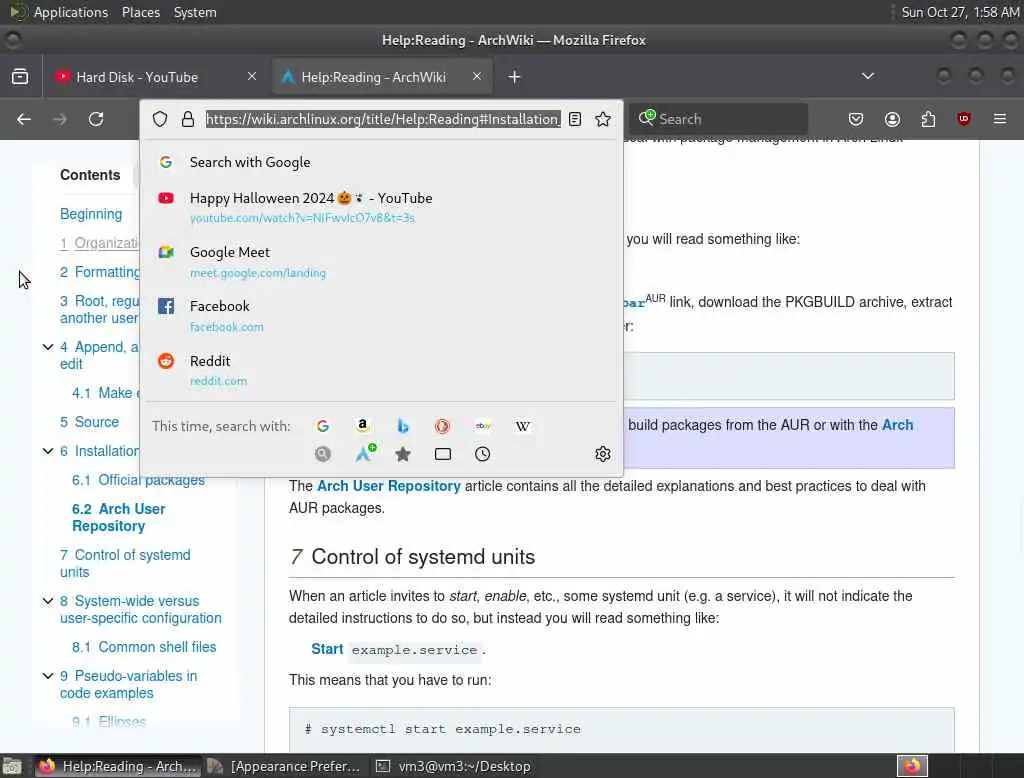Click the URL address bar field
Image resolution: width=1024 pixels, height=778 pixels.
coord(383,119)
